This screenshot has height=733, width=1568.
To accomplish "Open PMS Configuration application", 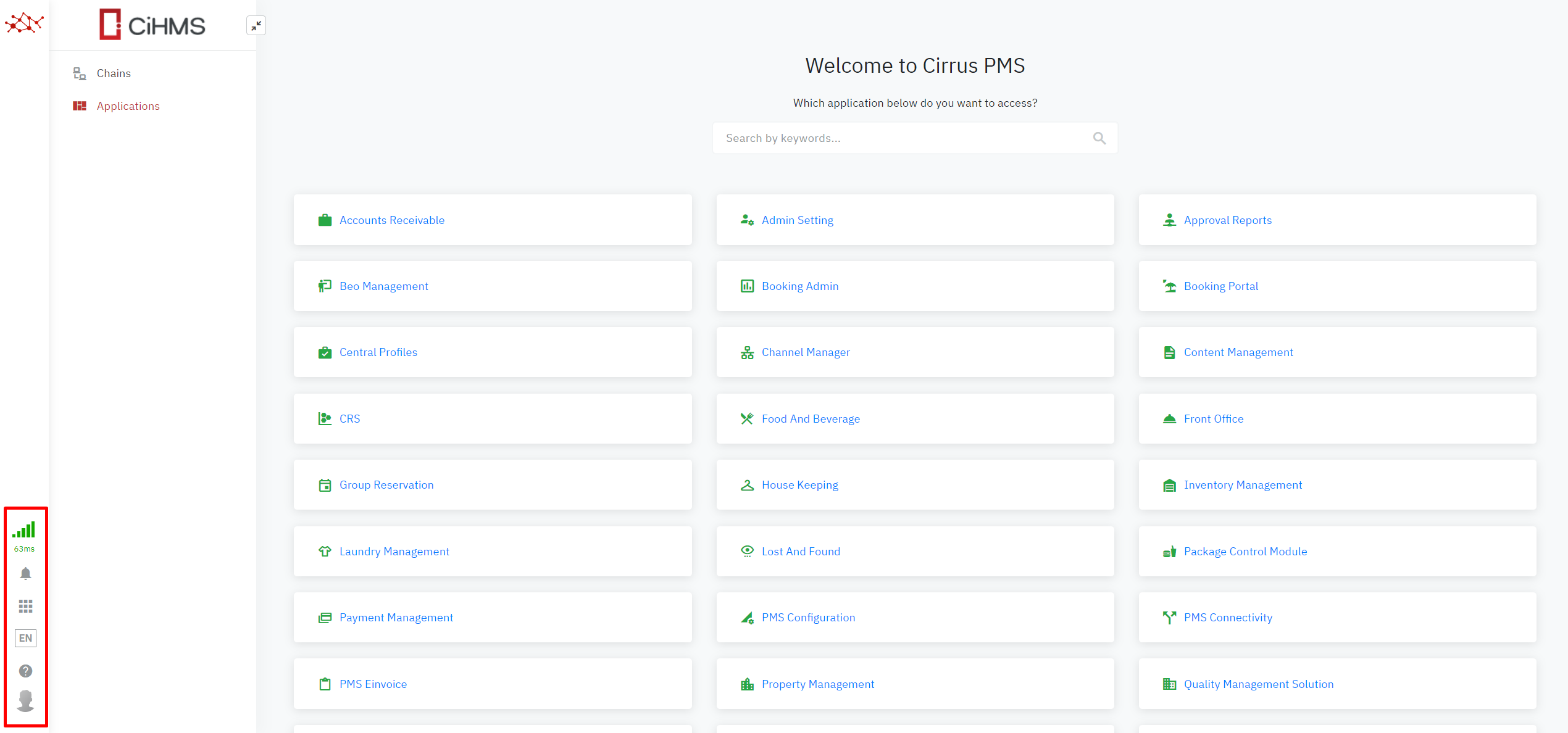I will coord(808,618).
